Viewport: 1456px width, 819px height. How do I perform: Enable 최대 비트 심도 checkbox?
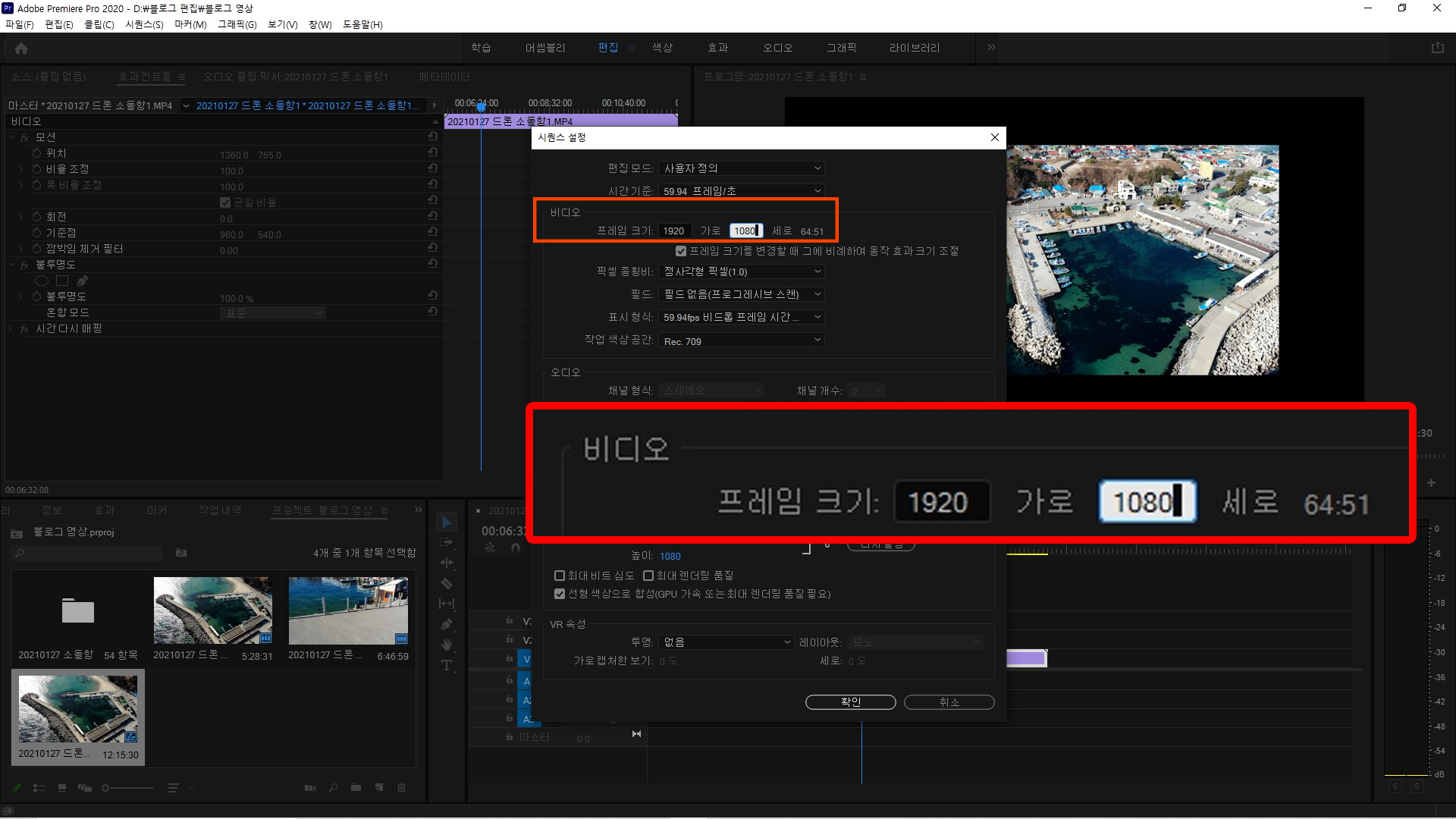560,576
